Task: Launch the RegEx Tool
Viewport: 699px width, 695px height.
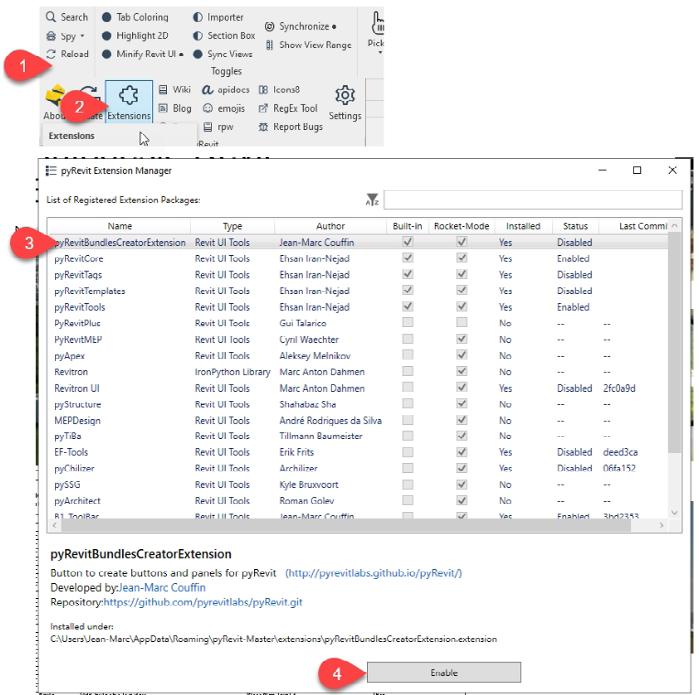Action: 288,108
